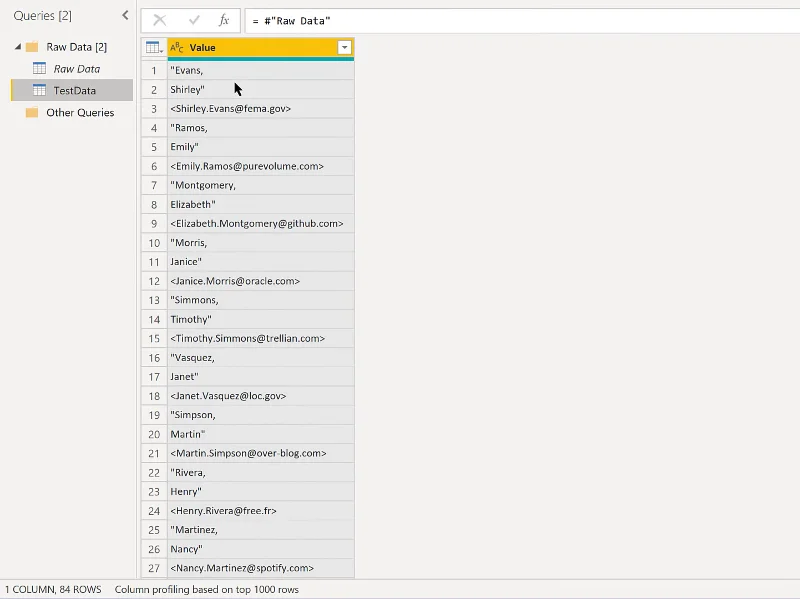Click the Raw Data query table icon
The height and width of the screenshot is (599, 800).
point(39,68)
